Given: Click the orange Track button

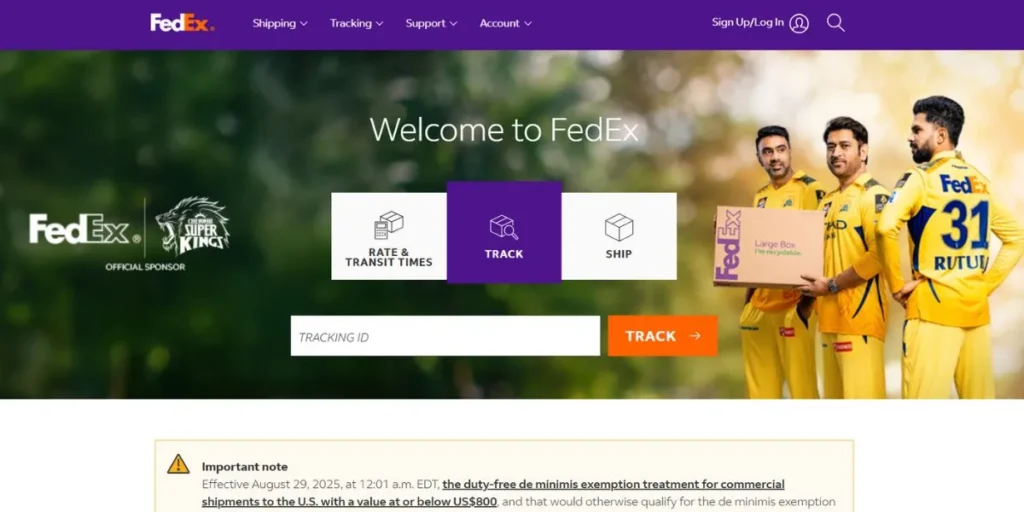Looking at the screenshot, I should (x=662, y=336).
